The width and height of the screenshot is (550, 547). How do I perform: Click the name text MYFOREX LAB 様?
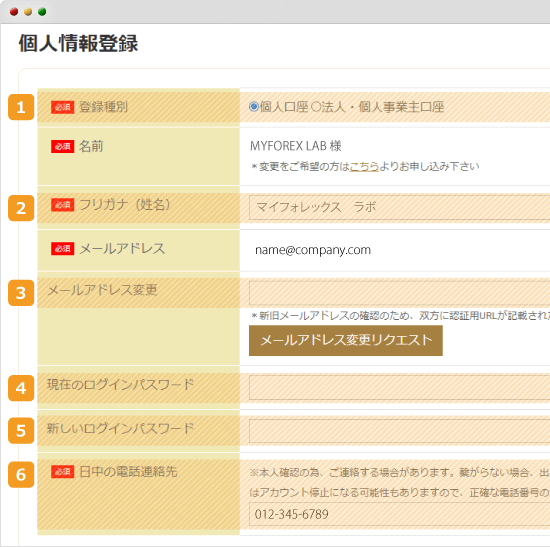coord(295,146)
